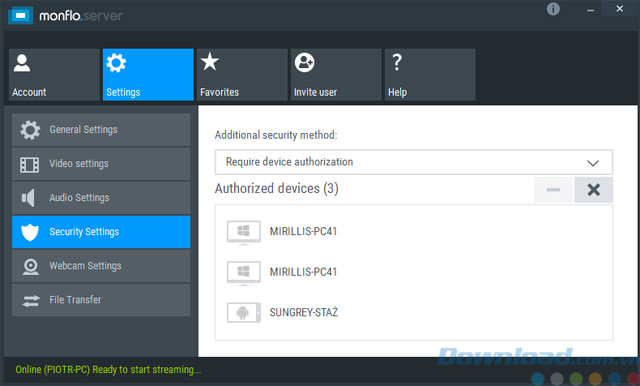Open the info icon in title bar
Screen dimensions: 640x386
coord(553,9)
